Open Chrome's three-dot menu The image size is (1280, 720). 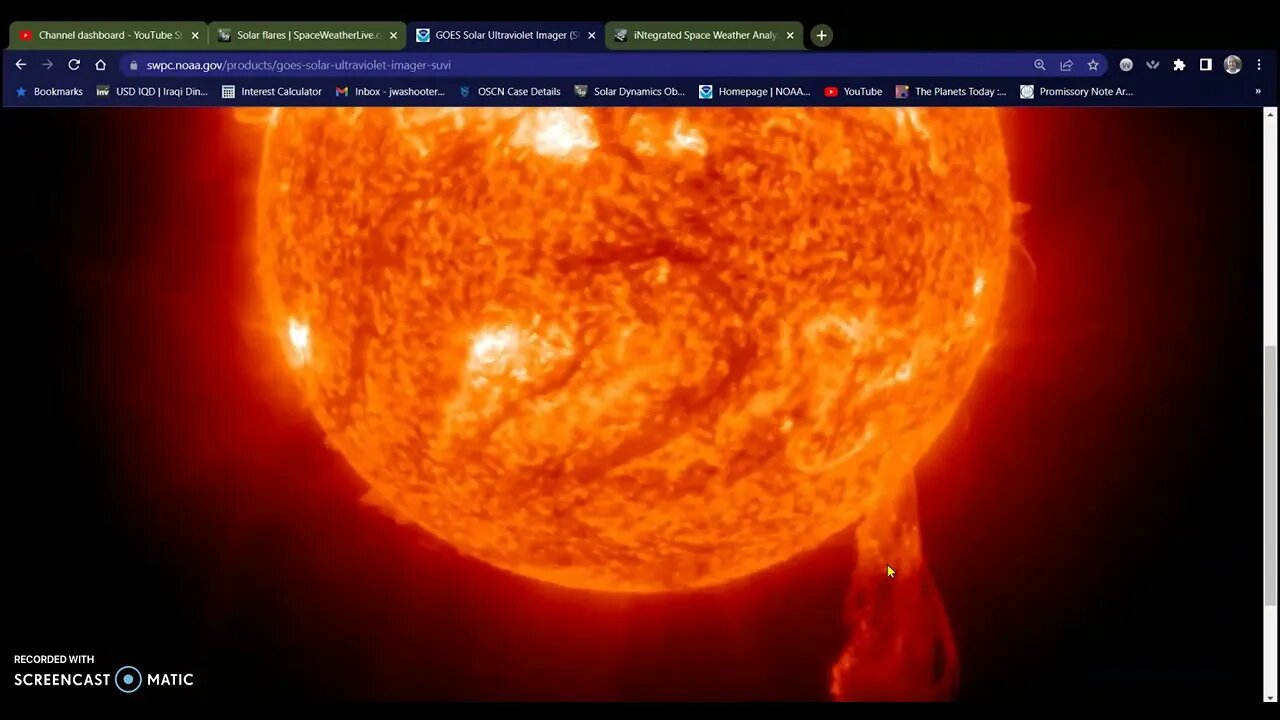click(x=1258, y=65)
